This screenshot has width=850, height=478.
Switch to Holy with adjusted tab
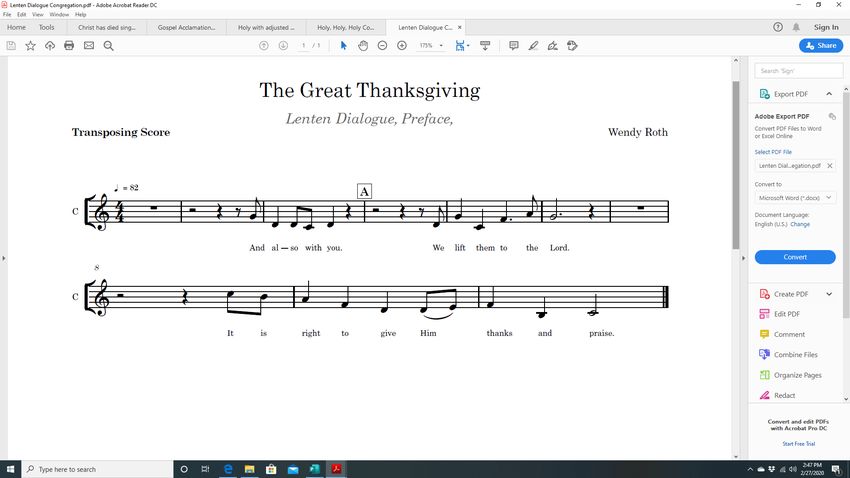(x=266, y=27)
